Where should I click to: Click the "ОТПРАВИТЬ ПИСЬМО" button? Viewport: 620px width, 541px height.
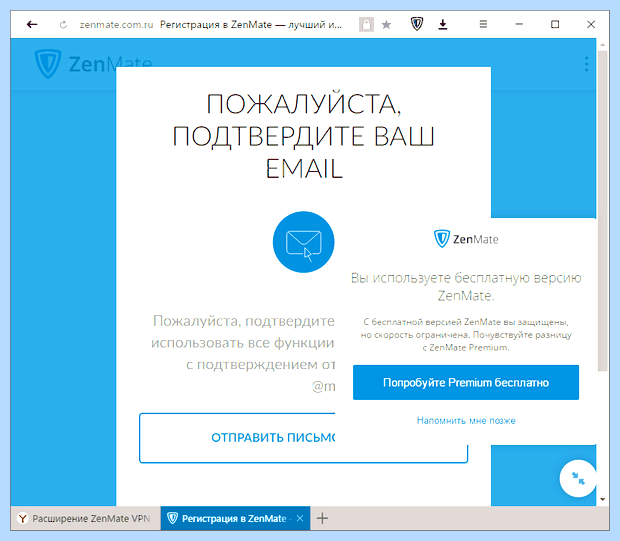[x=303, y=438]
